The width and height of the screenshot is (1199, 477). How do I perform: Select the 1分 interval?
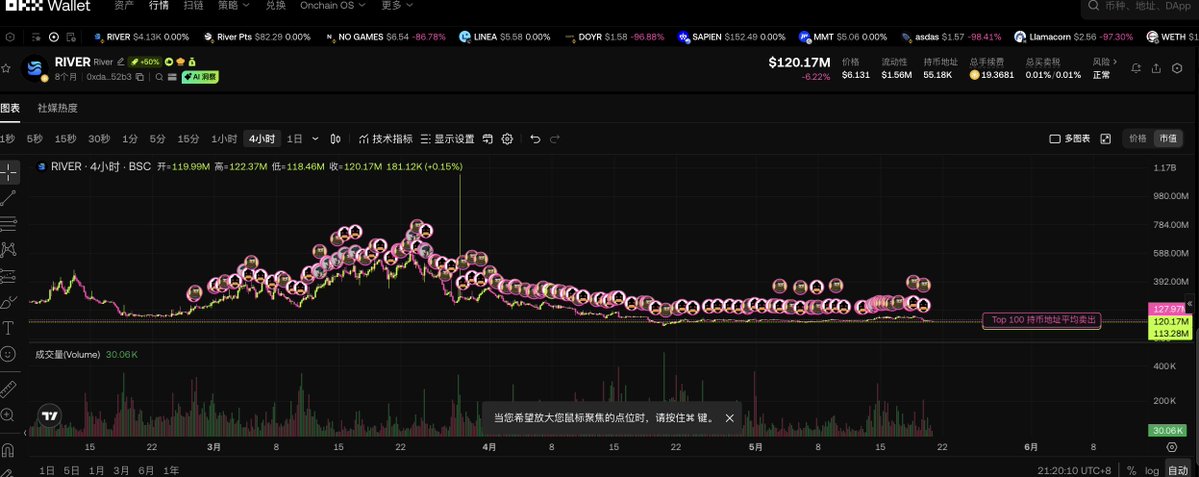pos(130,139)
